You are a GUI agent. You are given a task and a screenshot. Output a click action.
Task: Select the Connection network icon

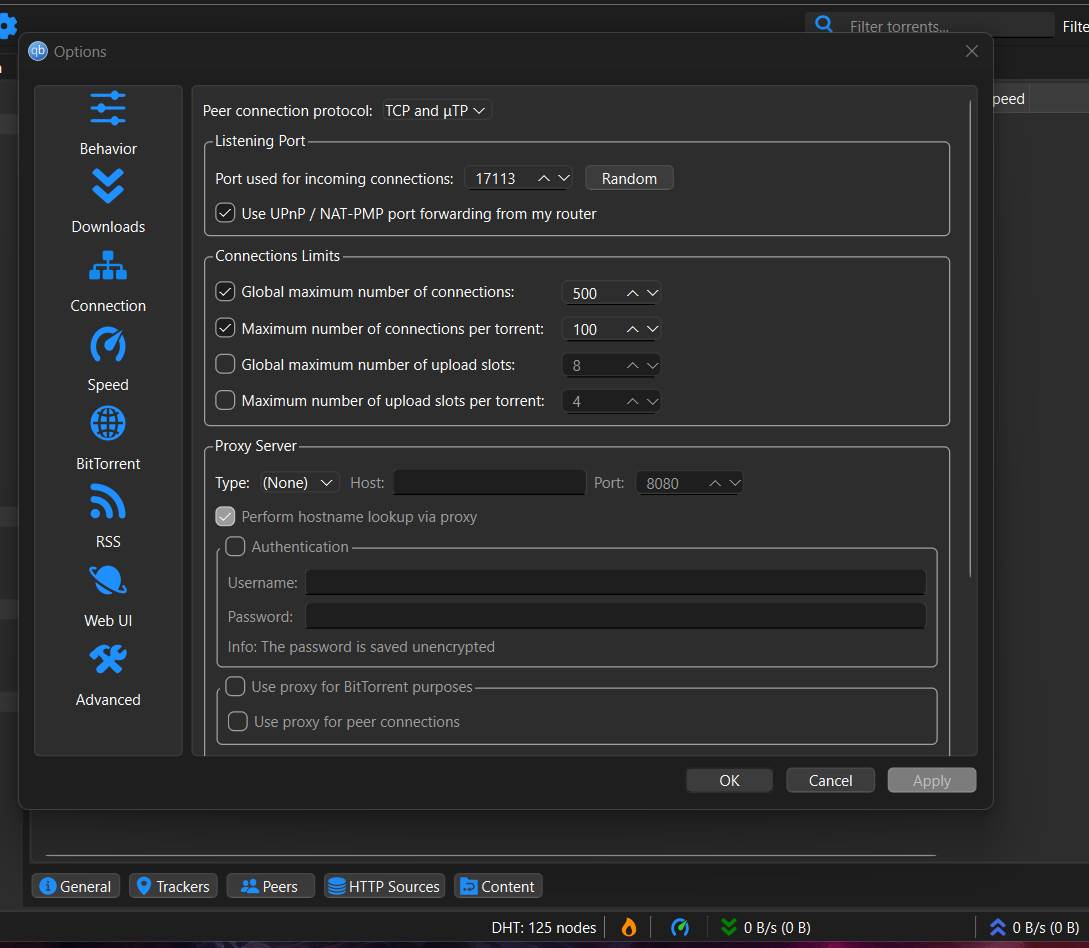click(x=108, y=265)
